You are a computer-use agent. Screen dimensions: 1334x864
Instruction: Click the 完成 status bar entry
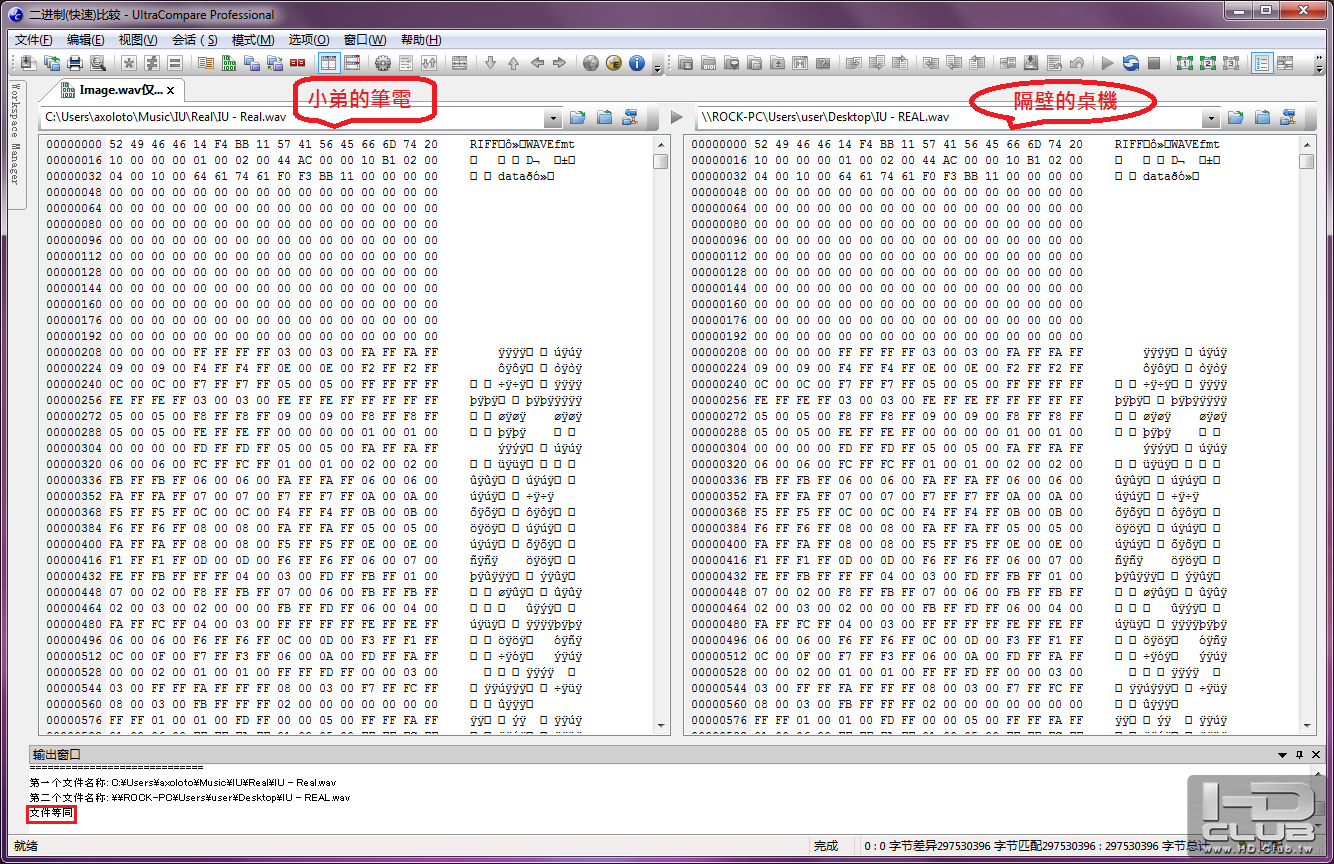click(826, 846)
